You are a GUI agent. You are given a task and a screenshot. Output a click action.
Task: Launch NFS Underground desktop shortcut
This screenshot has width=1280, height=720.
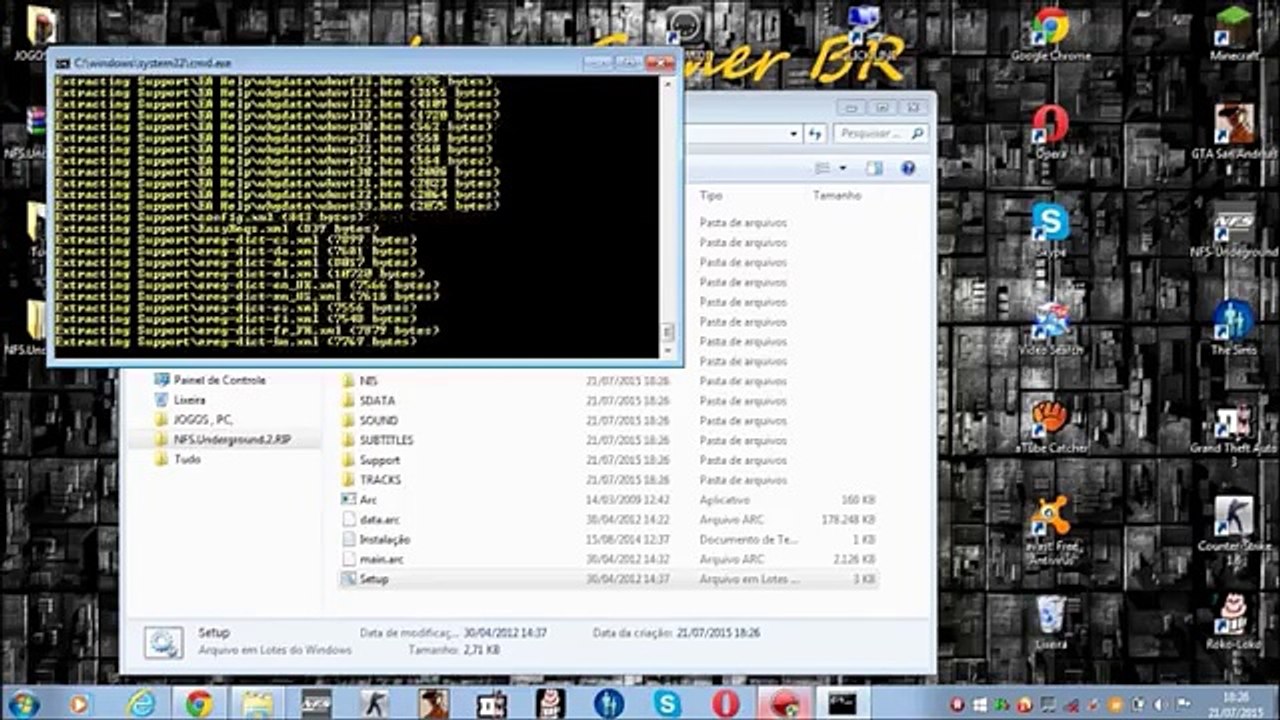tap(1234, 230)
